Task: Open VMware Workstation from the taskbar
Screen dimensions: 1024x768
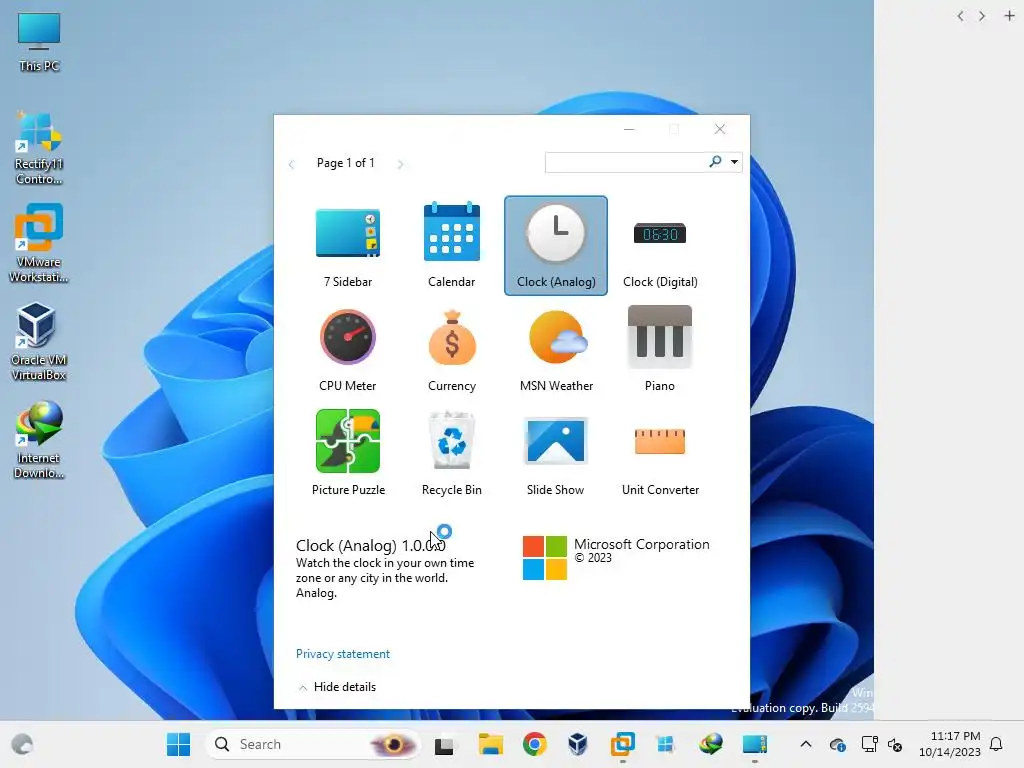Action: (622, 744)
